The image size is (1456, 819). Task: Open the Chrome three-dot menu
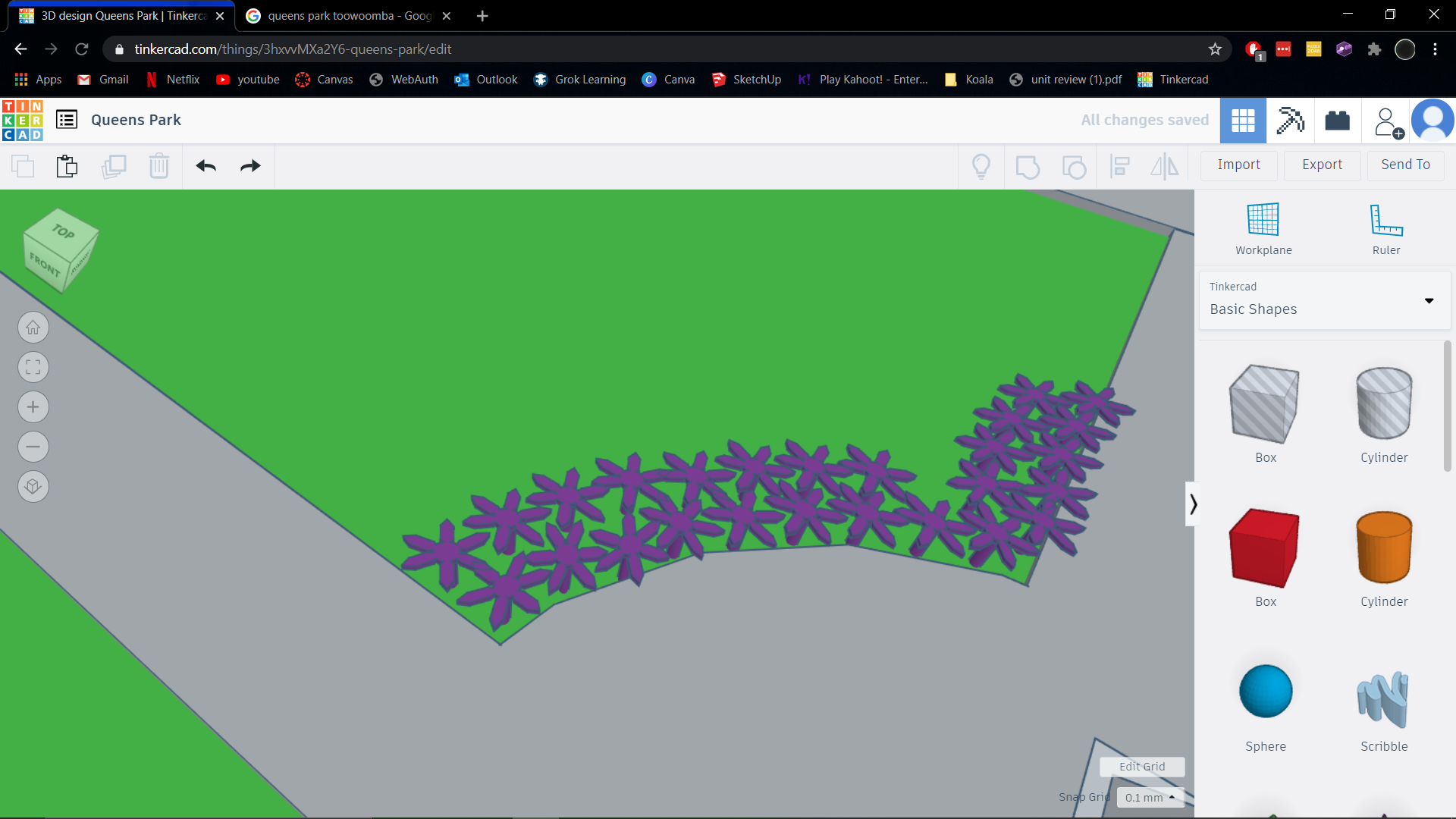tap(1435, 49)
